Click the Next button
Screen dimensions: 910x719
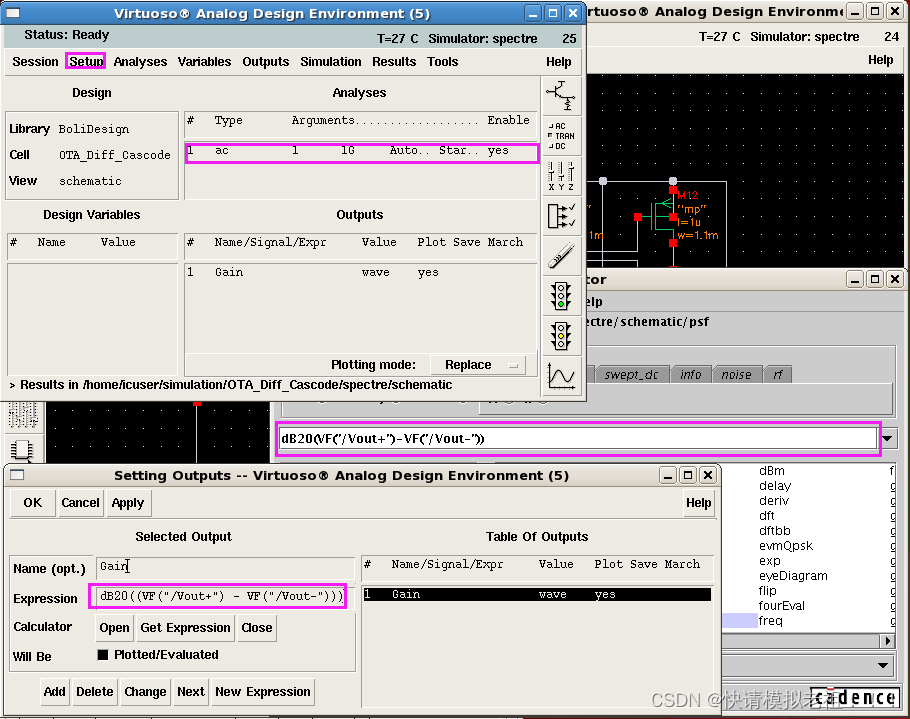(191, 692)
